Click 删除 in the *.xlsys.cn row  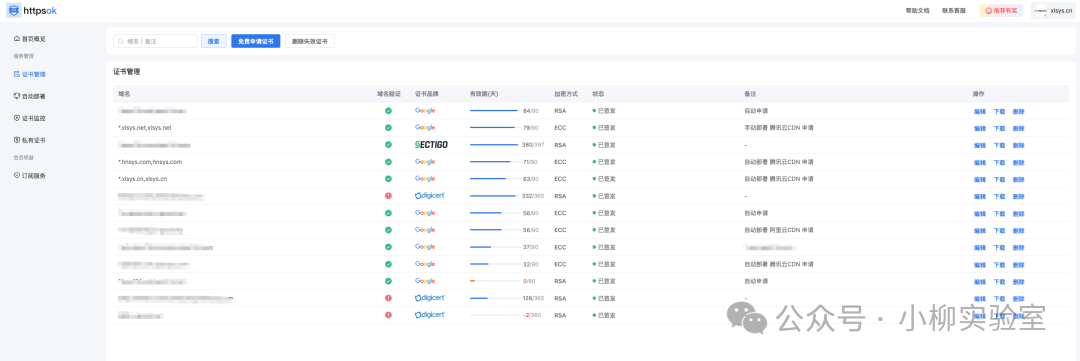pos(1019,179)
